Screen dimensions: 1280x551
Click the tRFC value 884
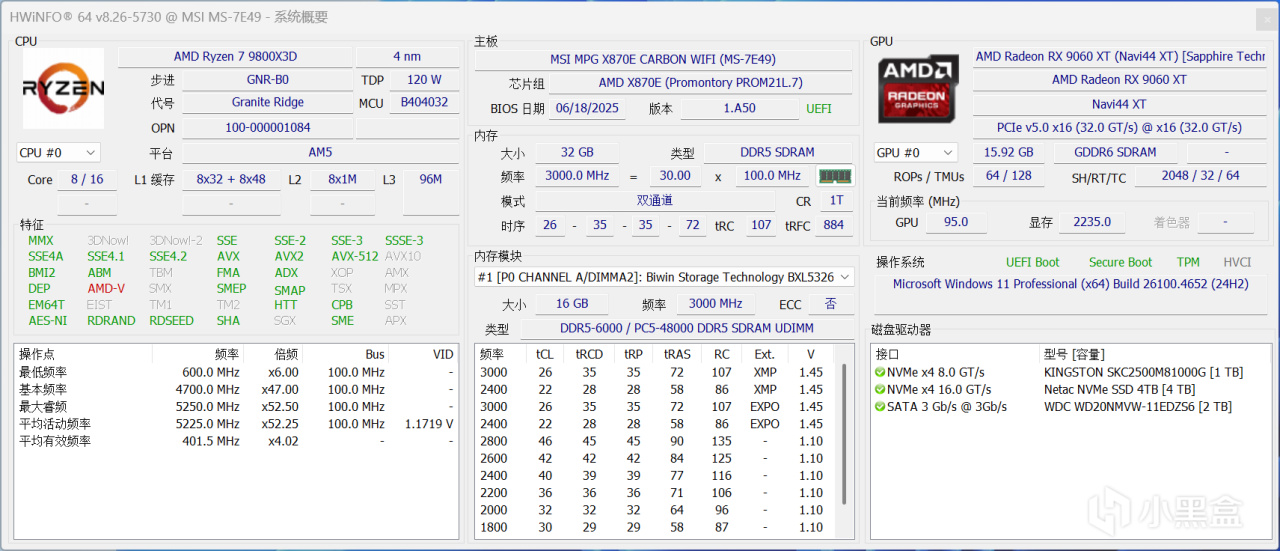833,225
